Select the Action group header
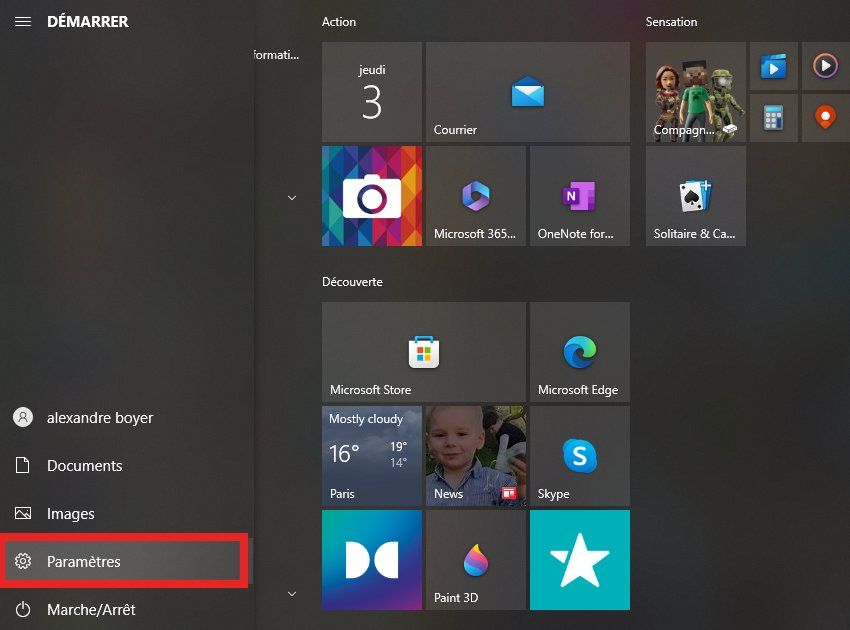This screenshot has width=850, height=630. pos(339,22)
